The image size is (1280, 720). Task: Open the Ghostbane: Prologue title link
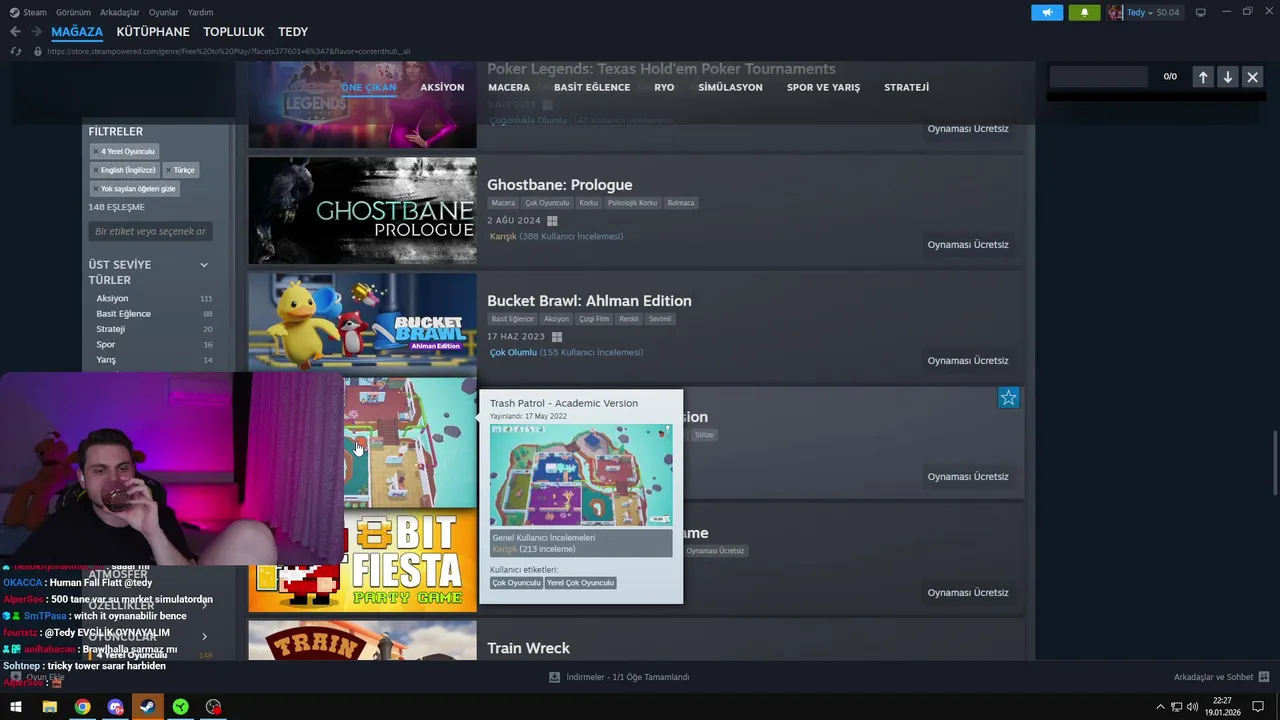pyautogui.click(x=559, y=185)
